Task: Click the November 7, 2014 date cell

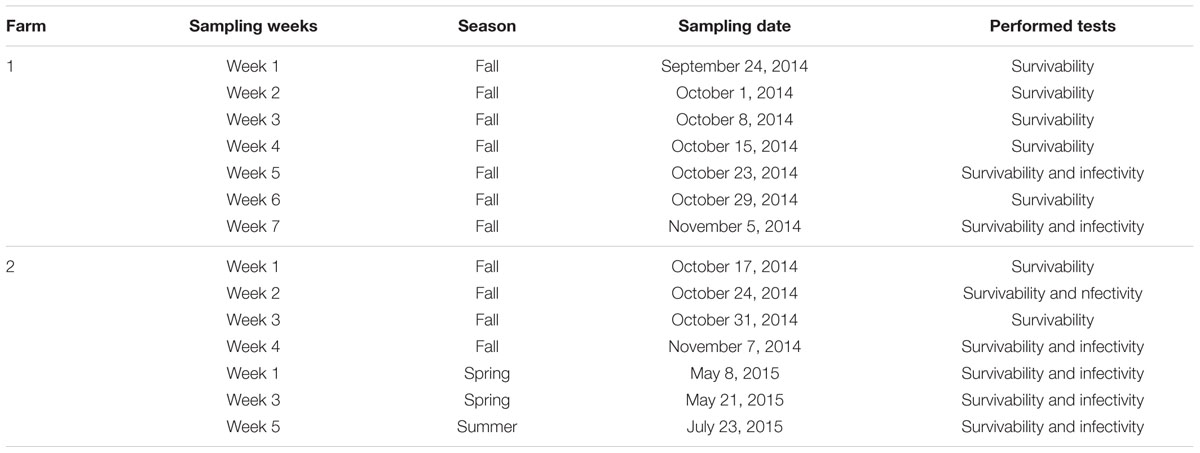Action: pos(734,347)
